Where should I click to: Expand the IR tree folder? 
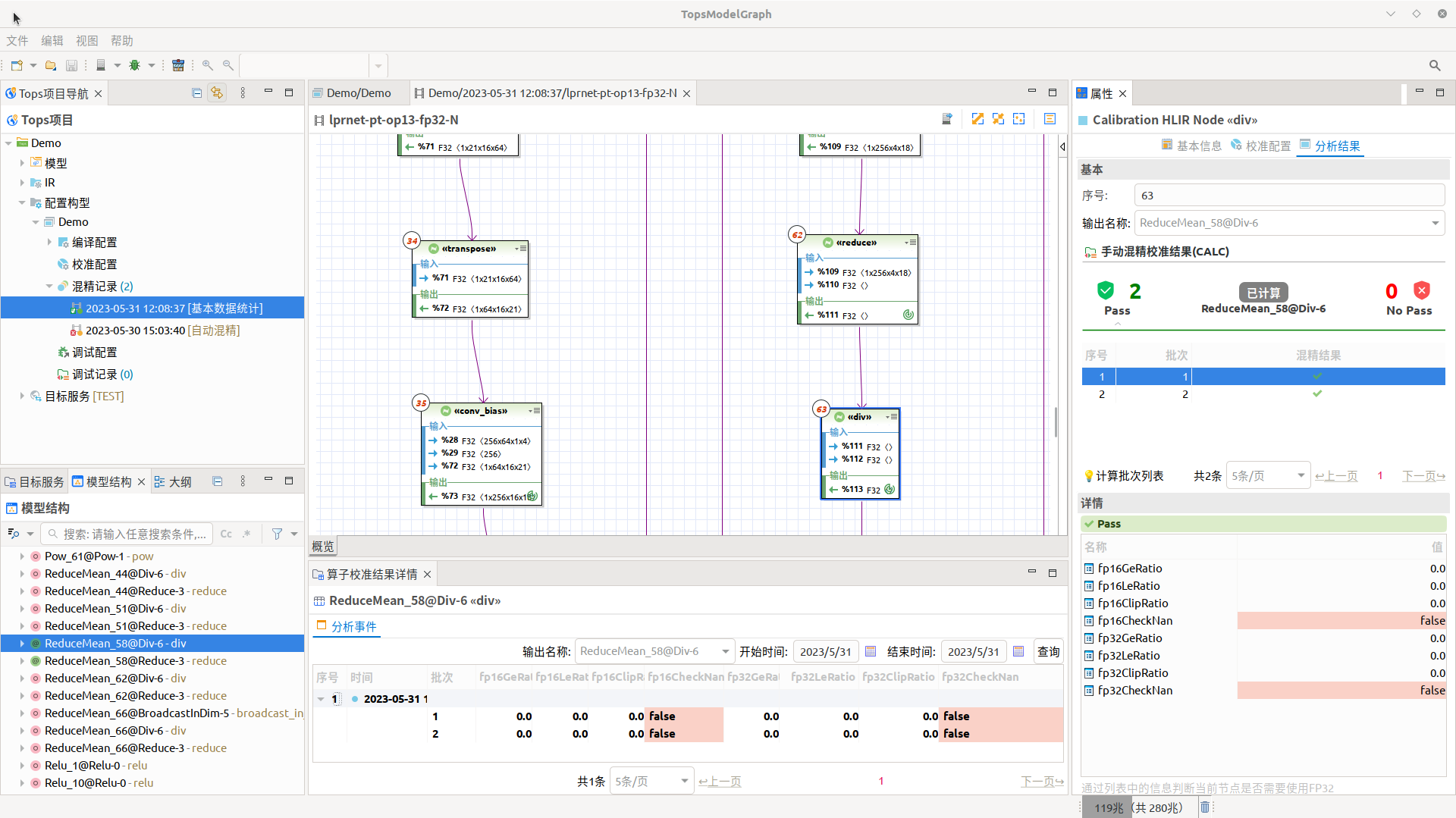click(x=22, y=183)
